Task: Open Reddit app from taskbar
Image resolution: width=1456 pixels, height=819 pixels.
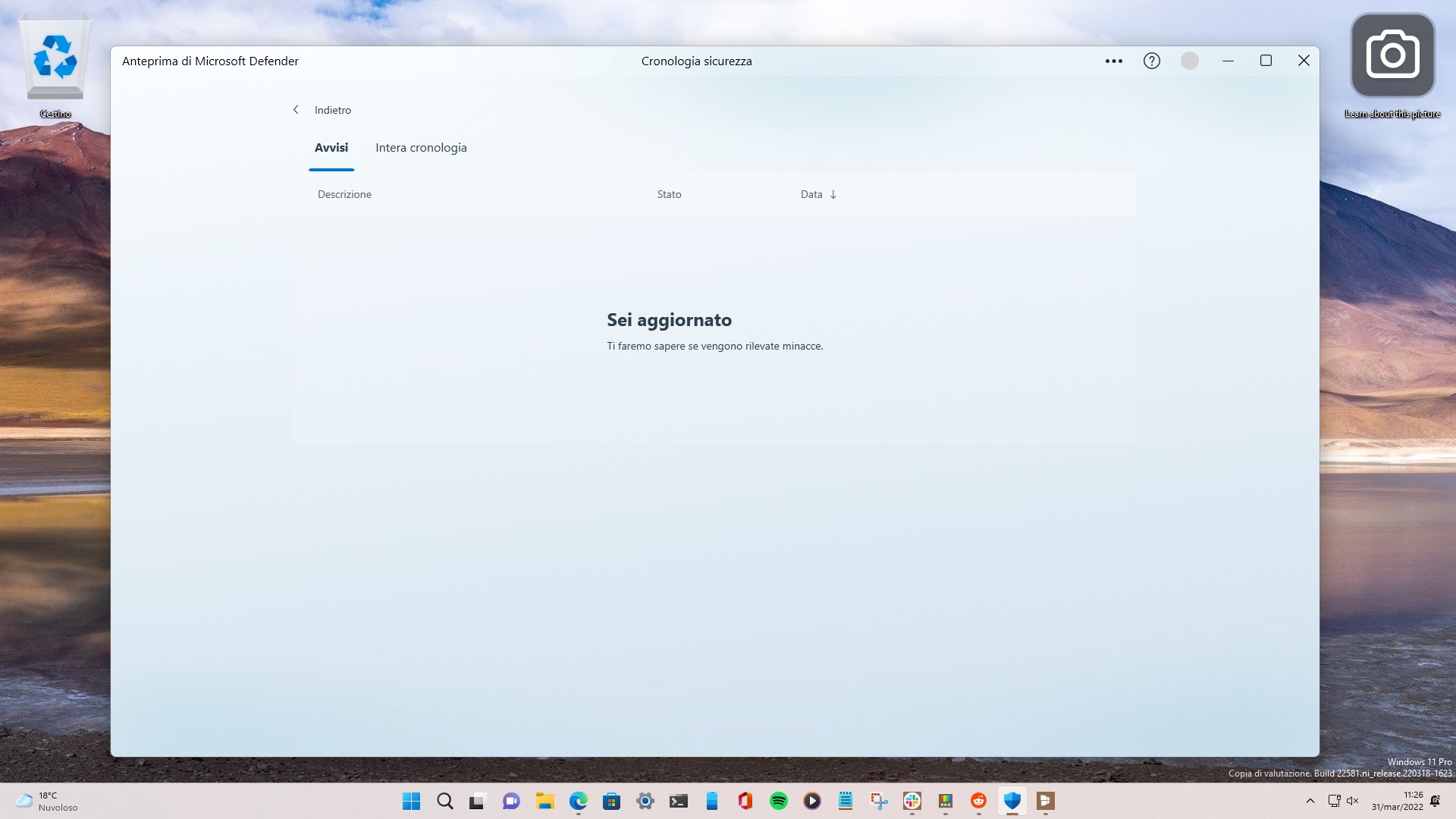Action: [x=978, y=801]
